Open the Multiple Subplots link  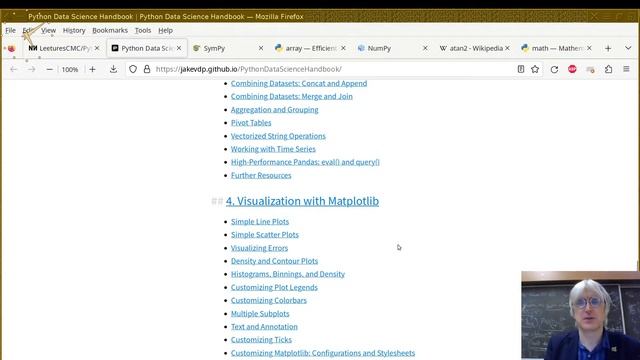260,313
